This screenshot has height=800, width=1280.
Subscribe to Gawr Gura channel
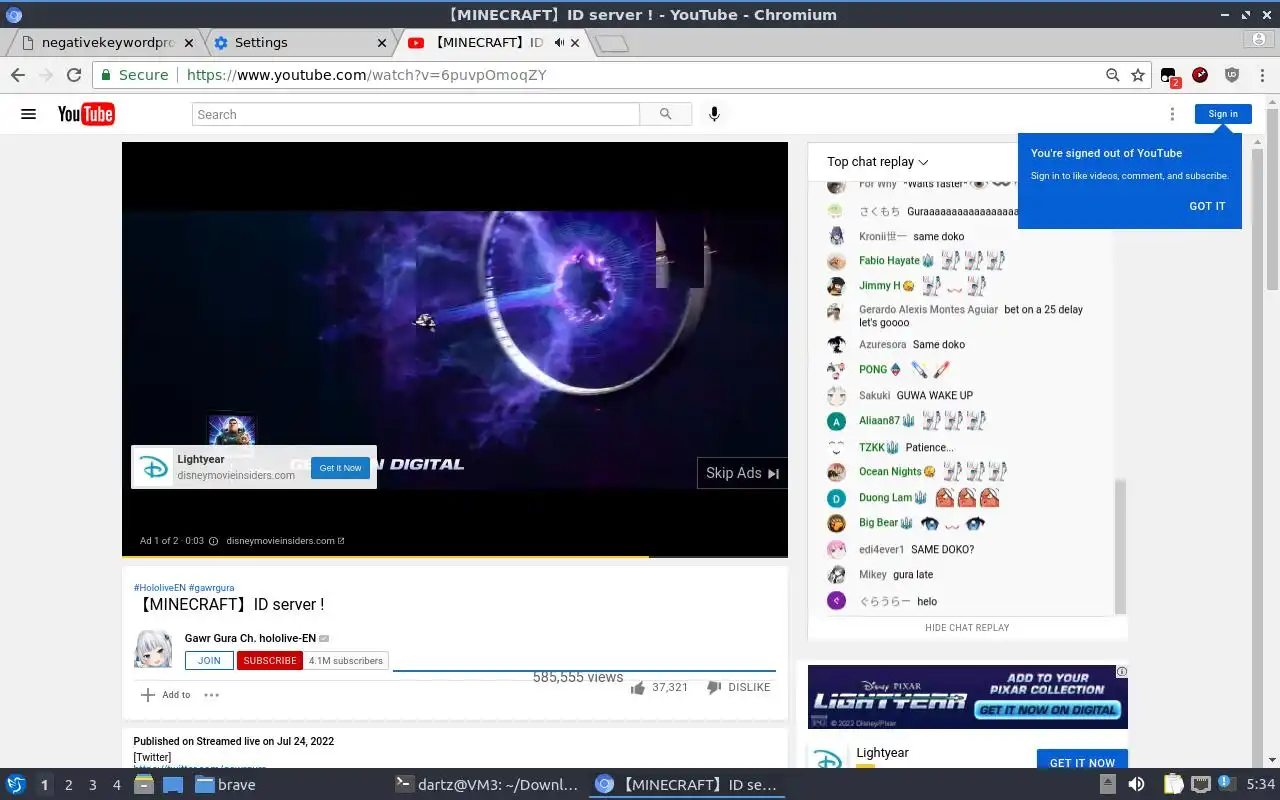pyautogui.click(x=270, y=660)
